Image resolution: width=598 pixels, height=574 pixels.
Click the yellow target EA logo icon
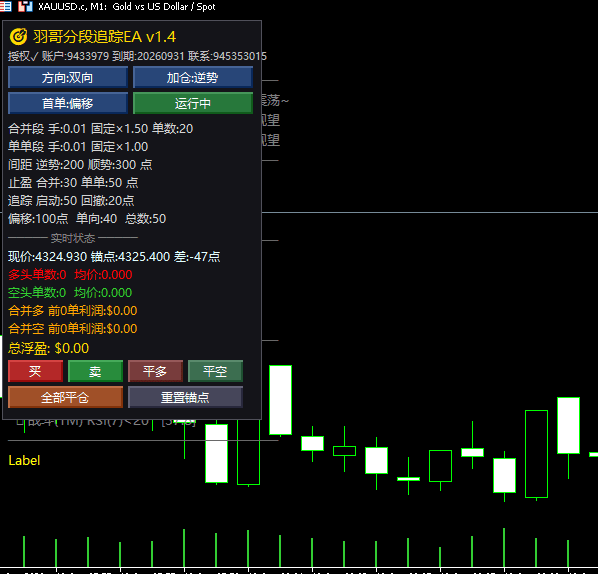(x=18, y=37)
